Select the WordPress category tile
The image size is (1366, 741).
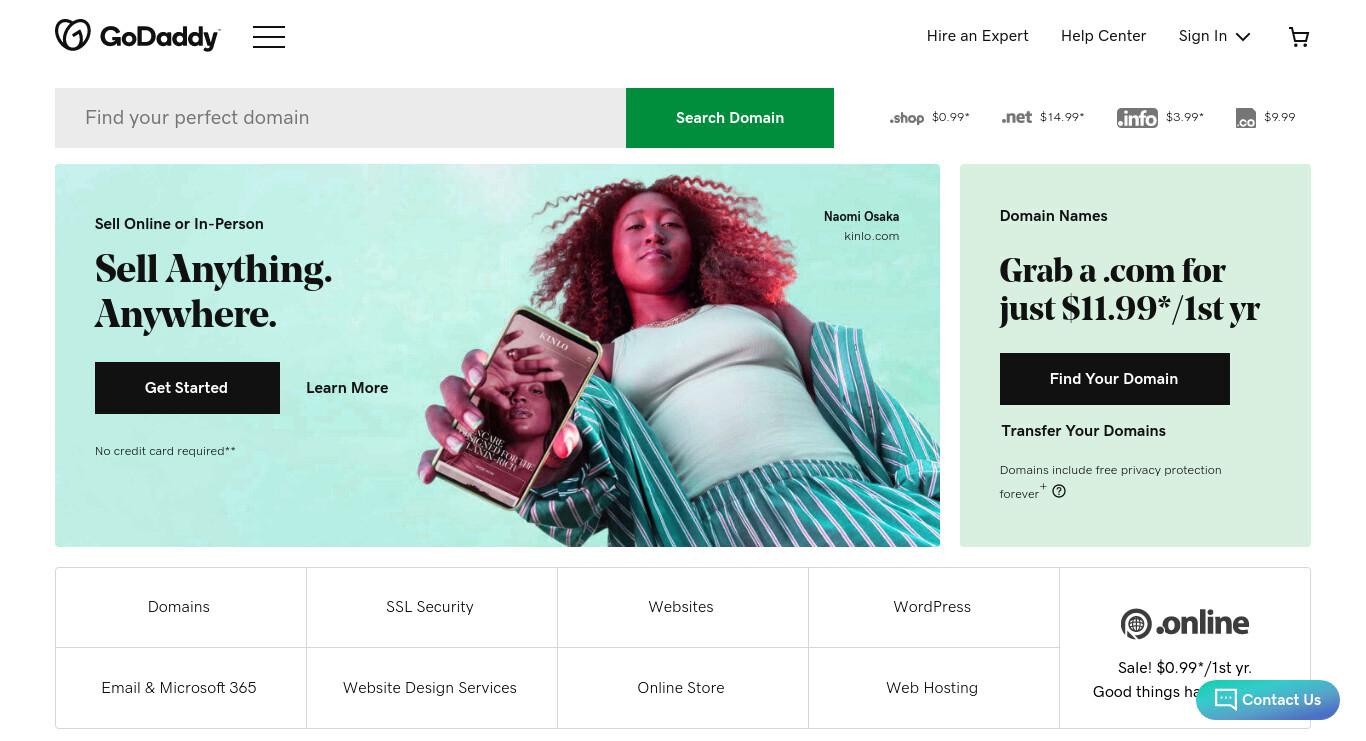coord(933,607)
